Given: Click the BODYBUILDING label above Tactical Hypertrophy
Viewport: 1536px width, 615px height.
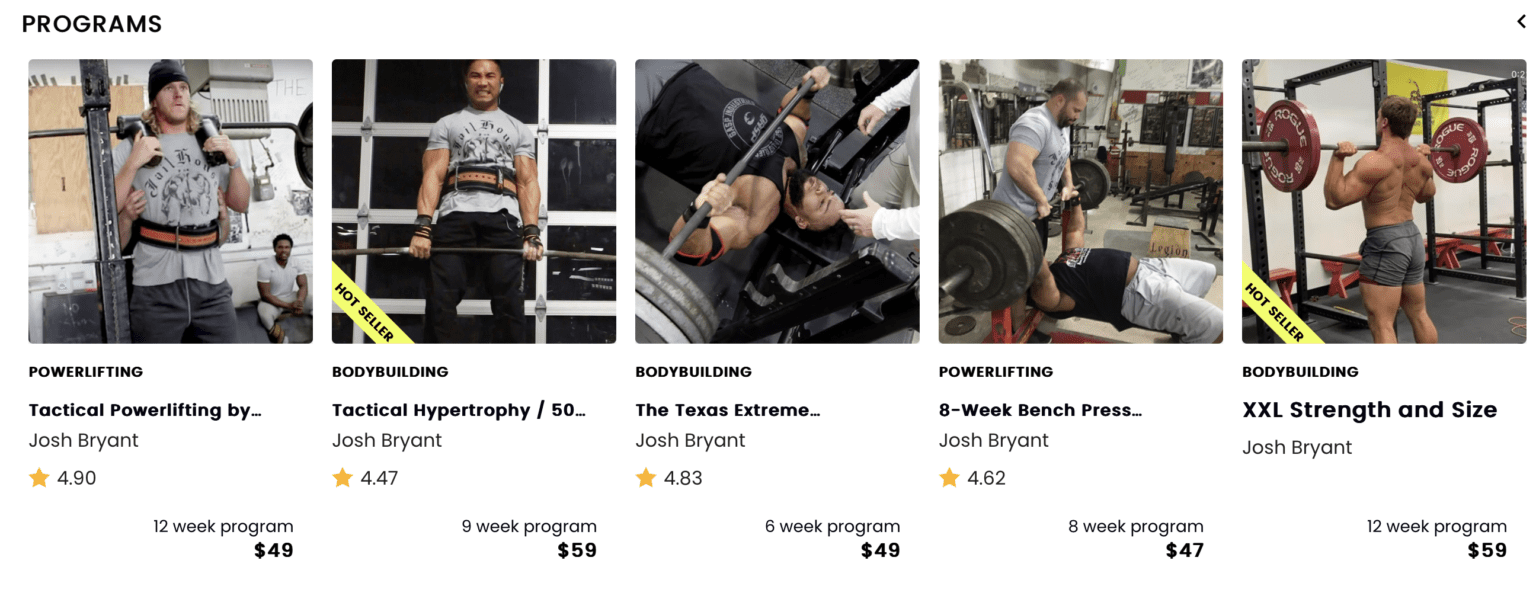Looking at the screenshot, I should (x=390, y=371).
